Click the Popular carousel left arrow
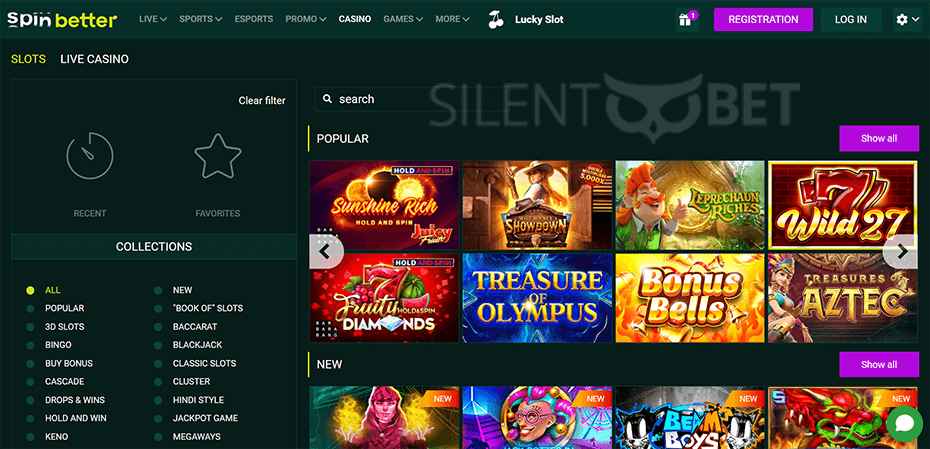930x449 pixels. click(x=324, y=251)
